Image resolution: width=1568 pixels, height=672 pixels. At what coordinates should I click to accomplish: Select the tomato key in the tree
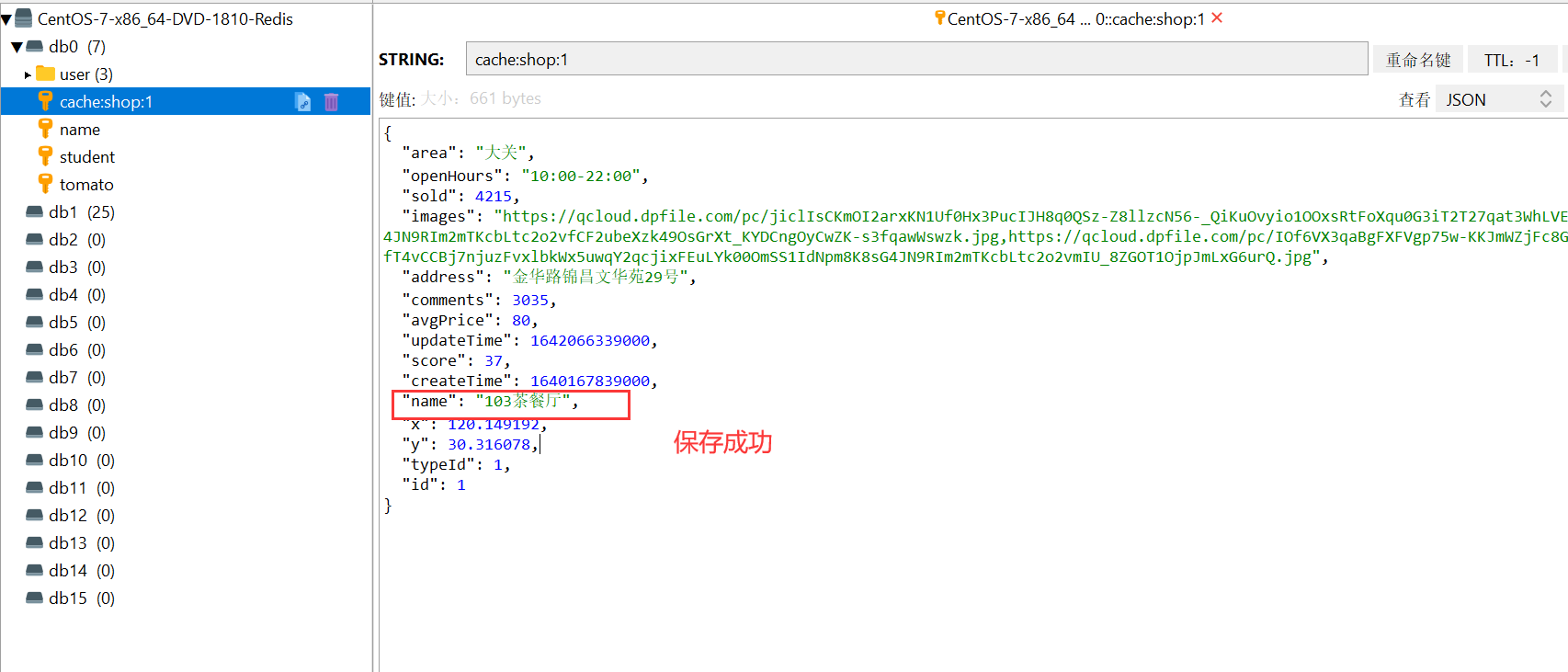pyautogui.click(x=86, y=185)
